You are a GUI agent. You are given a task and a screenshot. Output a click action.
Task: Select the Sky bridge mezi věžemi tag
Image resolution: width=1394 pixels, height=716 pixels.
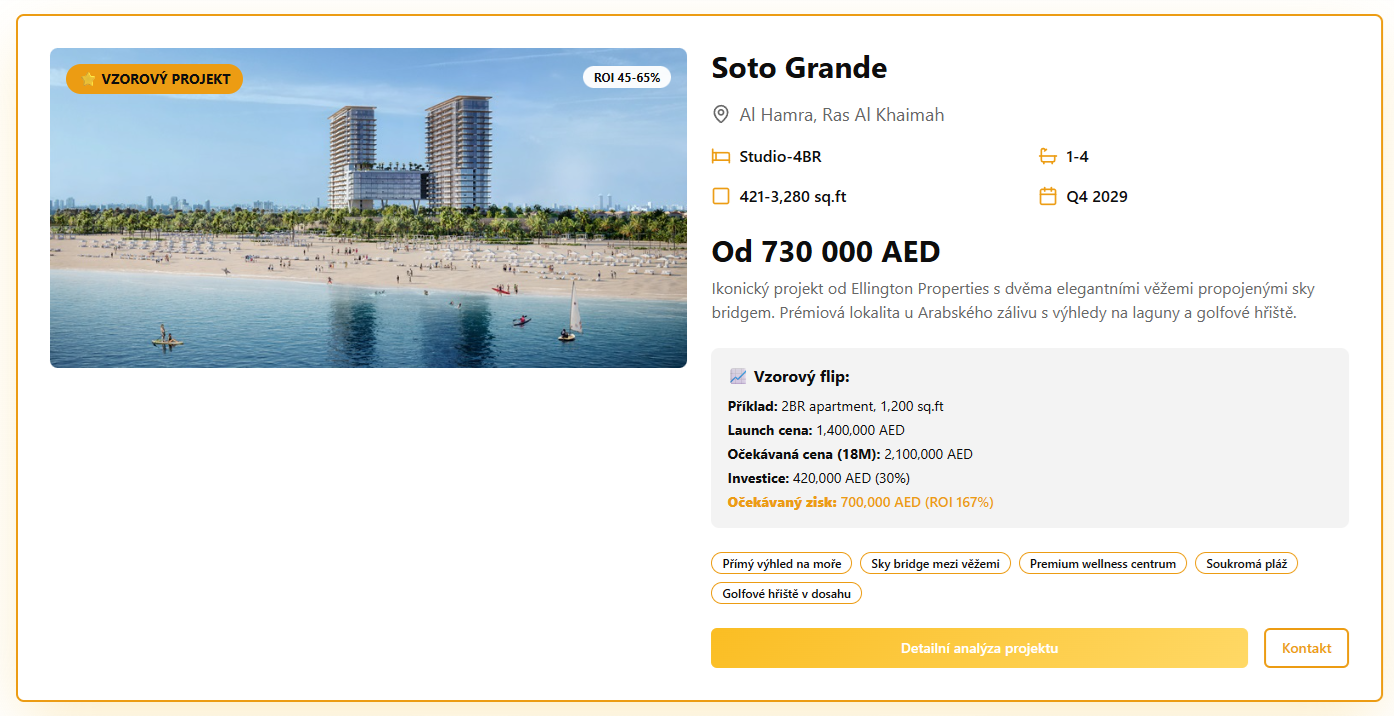935,564
